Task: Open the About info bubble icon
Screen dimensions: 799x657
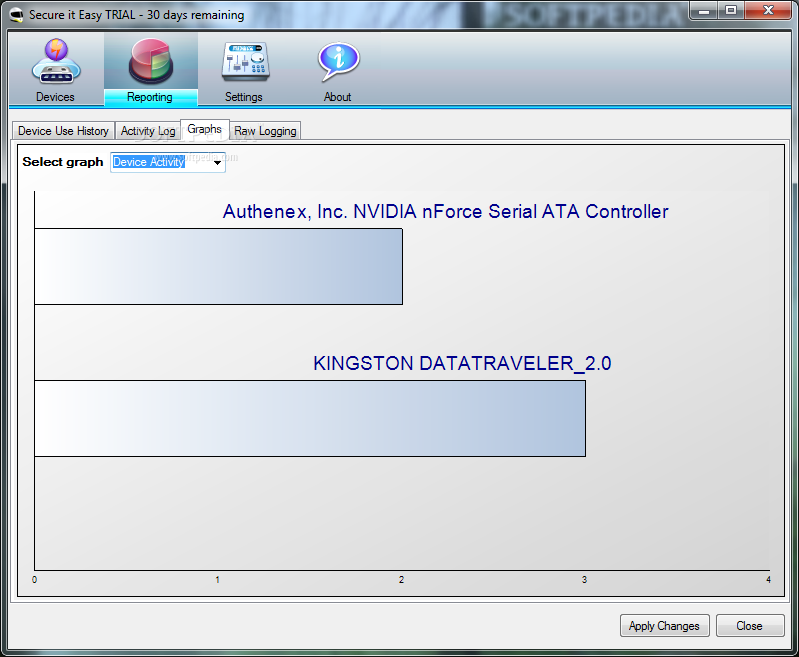Action: pos(338,61)
